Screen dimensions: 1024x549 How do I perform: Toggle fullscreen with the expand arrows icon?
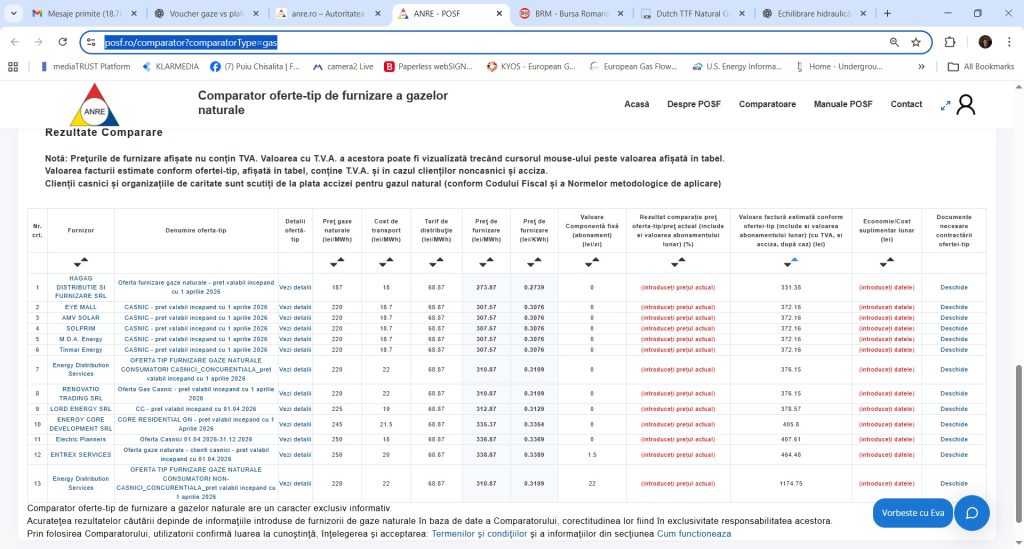(945, 105)
